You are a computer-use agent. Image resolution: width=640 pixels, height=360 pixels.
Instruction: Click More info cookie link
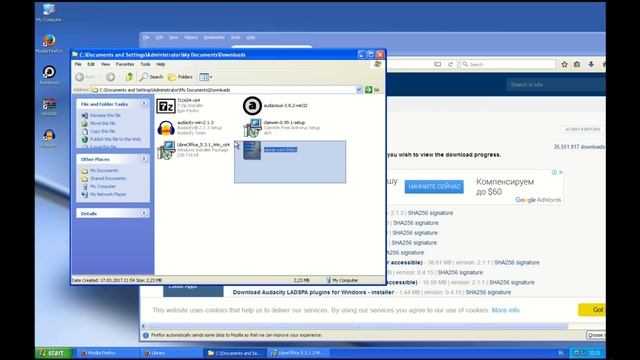click(x=505, y=310)
